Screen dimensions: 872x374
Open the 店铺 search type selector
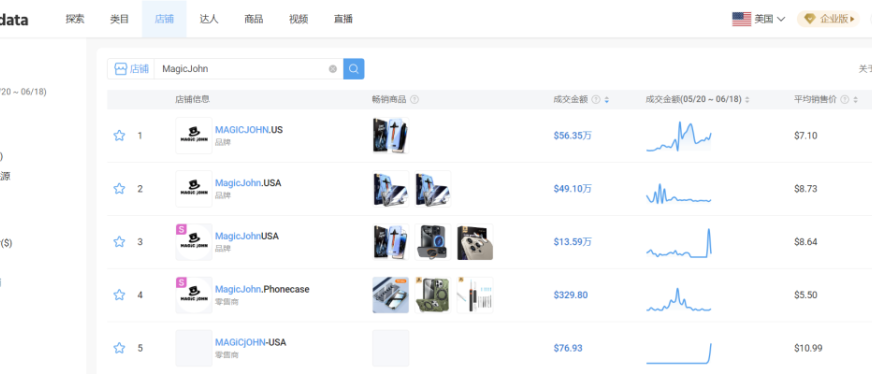(x=131, y=69)
